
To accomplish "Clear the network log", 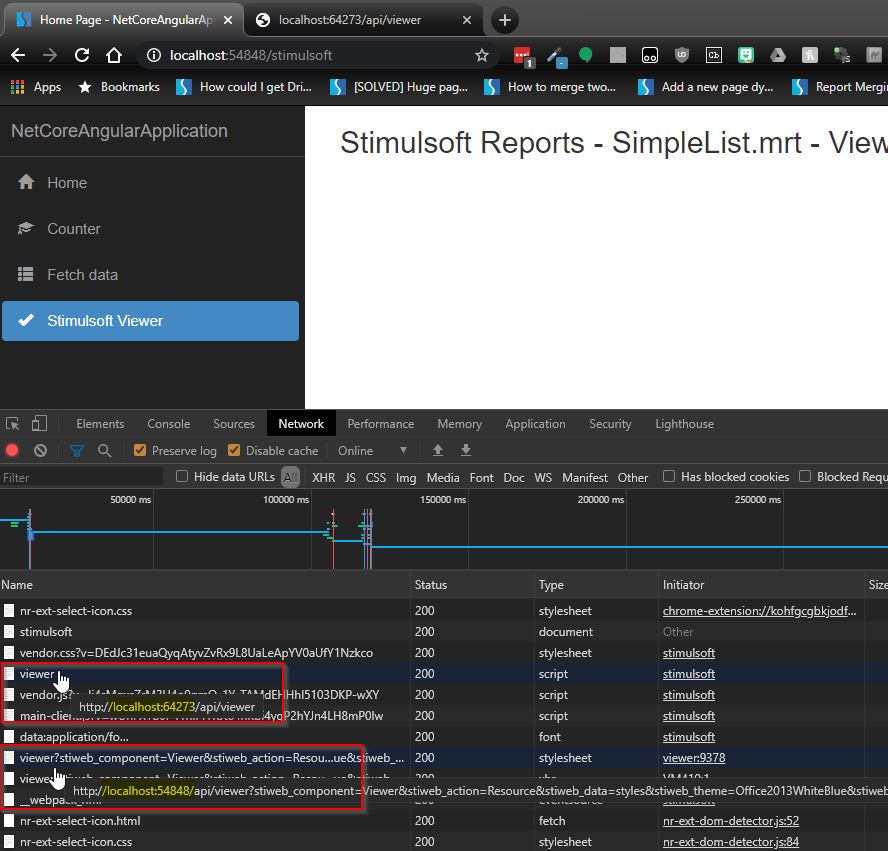I will click(x=40, y=451).
